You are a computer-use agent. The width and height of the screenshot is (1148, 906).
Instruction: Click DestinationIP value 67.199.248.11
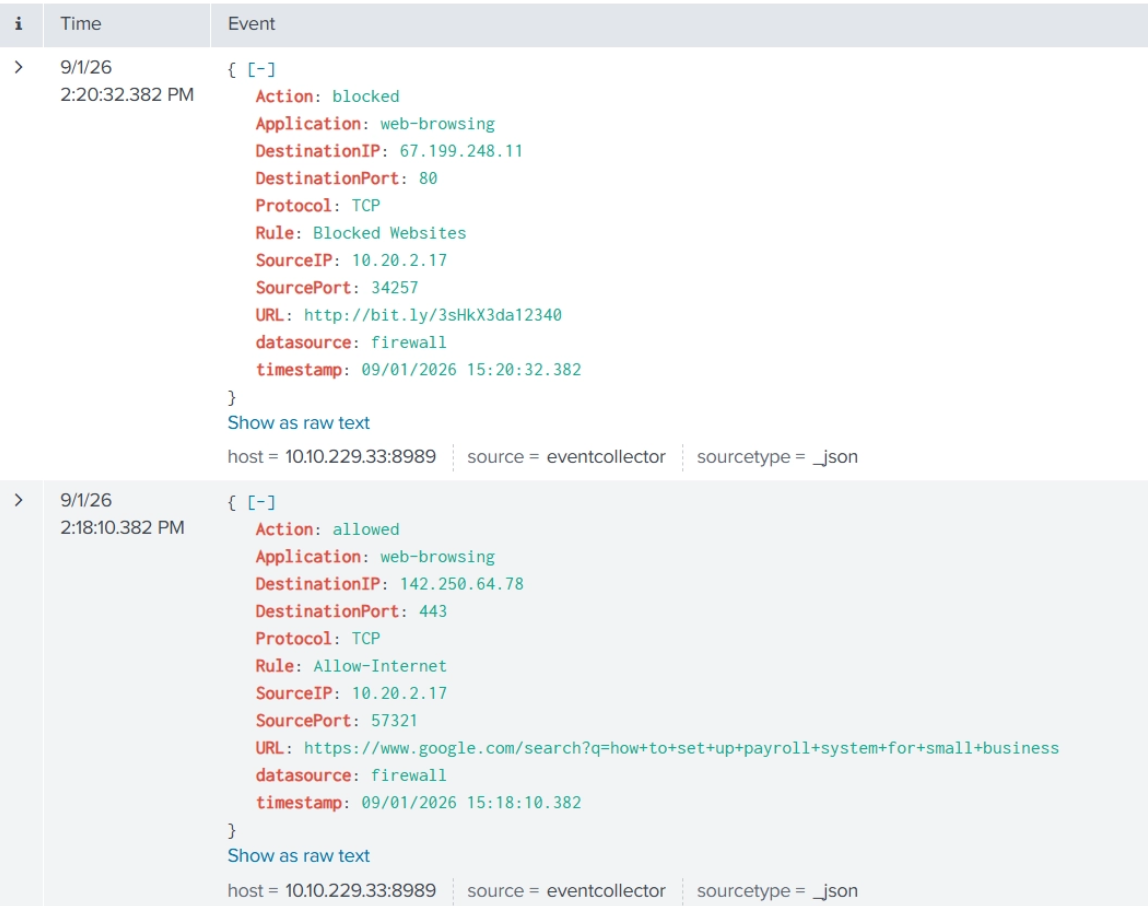click(x=461, y=152)
